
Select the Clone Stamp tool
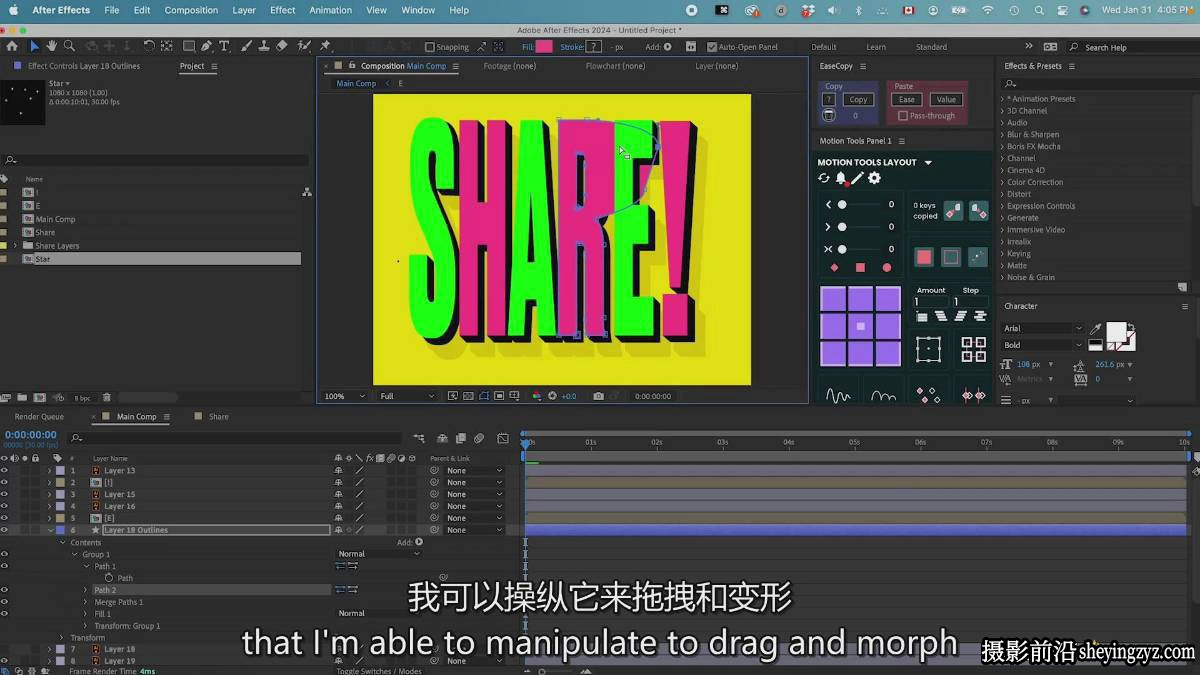264,46
